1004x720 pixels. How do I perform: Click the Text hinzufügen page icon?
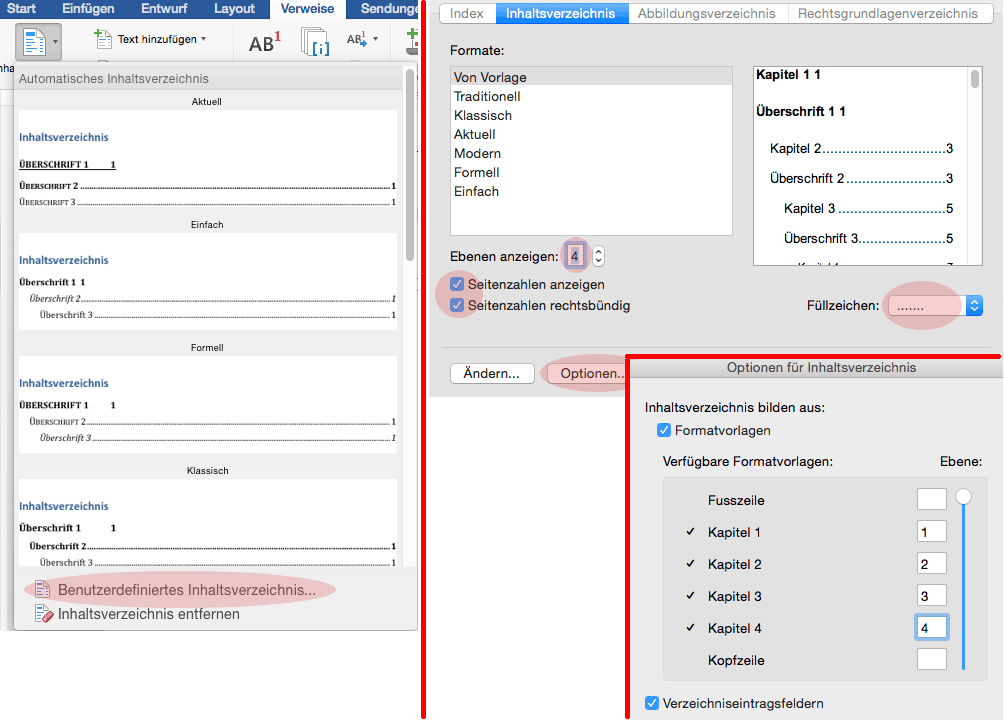[x=103, y=40]
